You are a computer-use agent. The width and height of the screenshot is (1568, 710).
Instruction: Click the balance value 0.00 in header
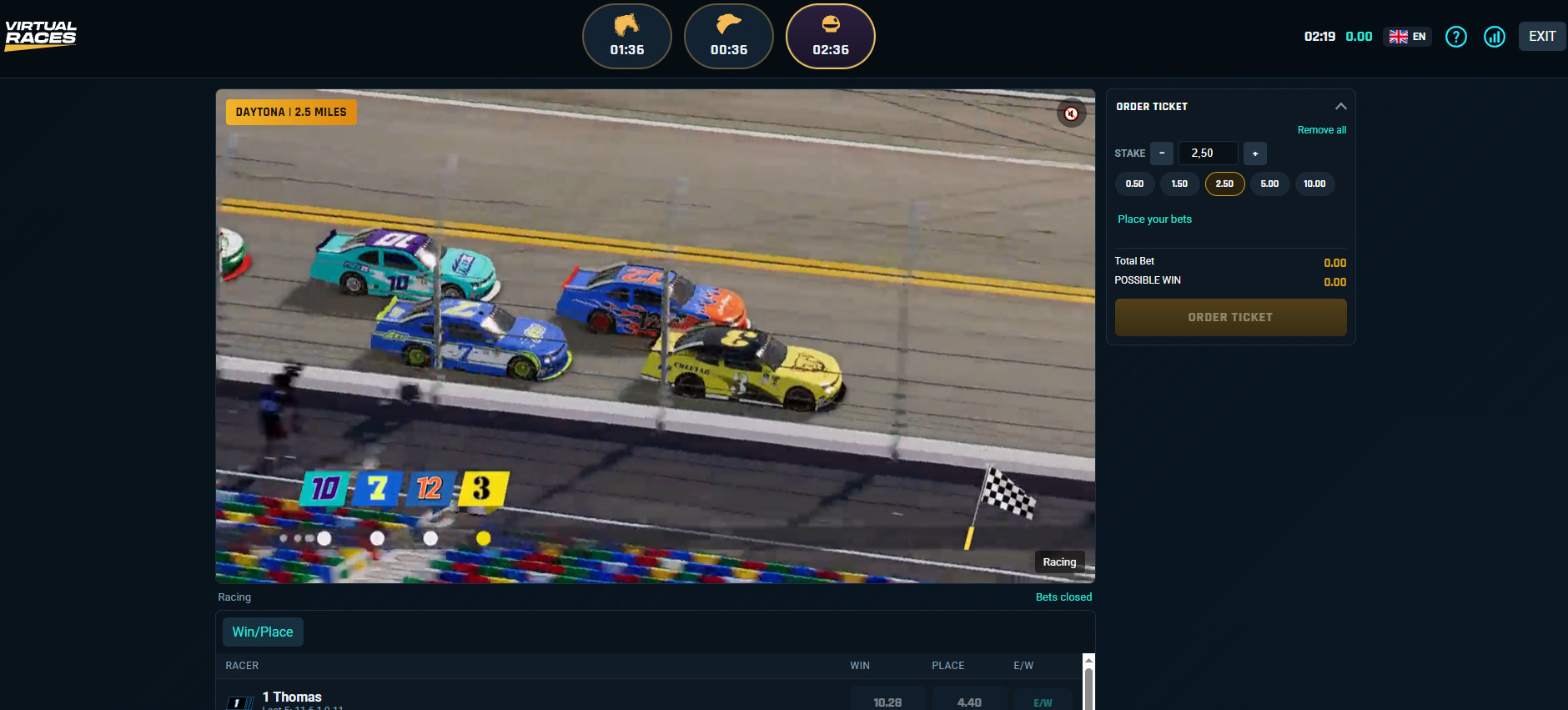(x=1359, y=37)
